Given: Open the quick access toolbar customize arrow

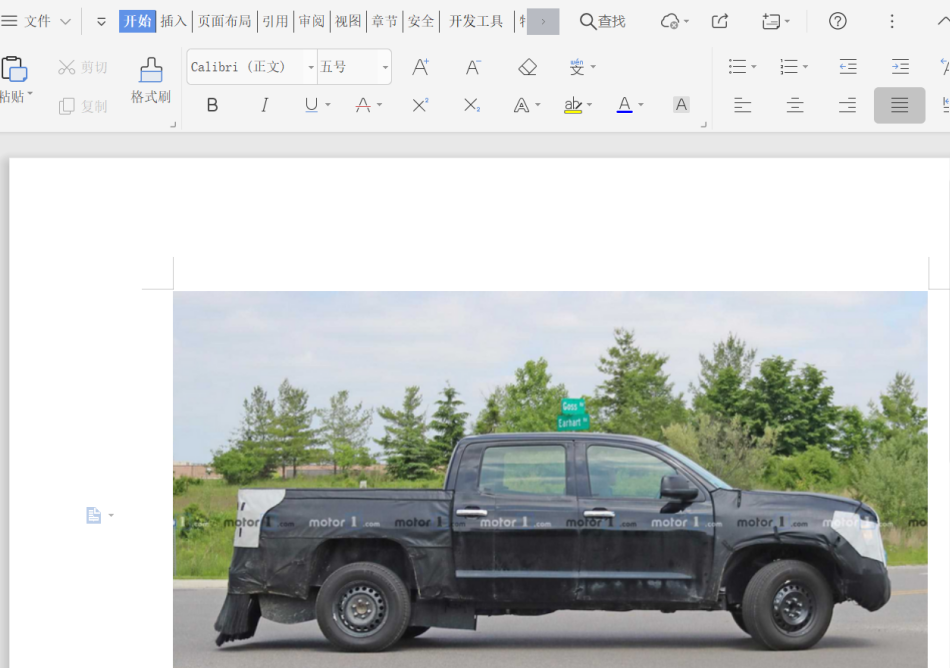Looking at the screenshot, I should coord(101,22).
